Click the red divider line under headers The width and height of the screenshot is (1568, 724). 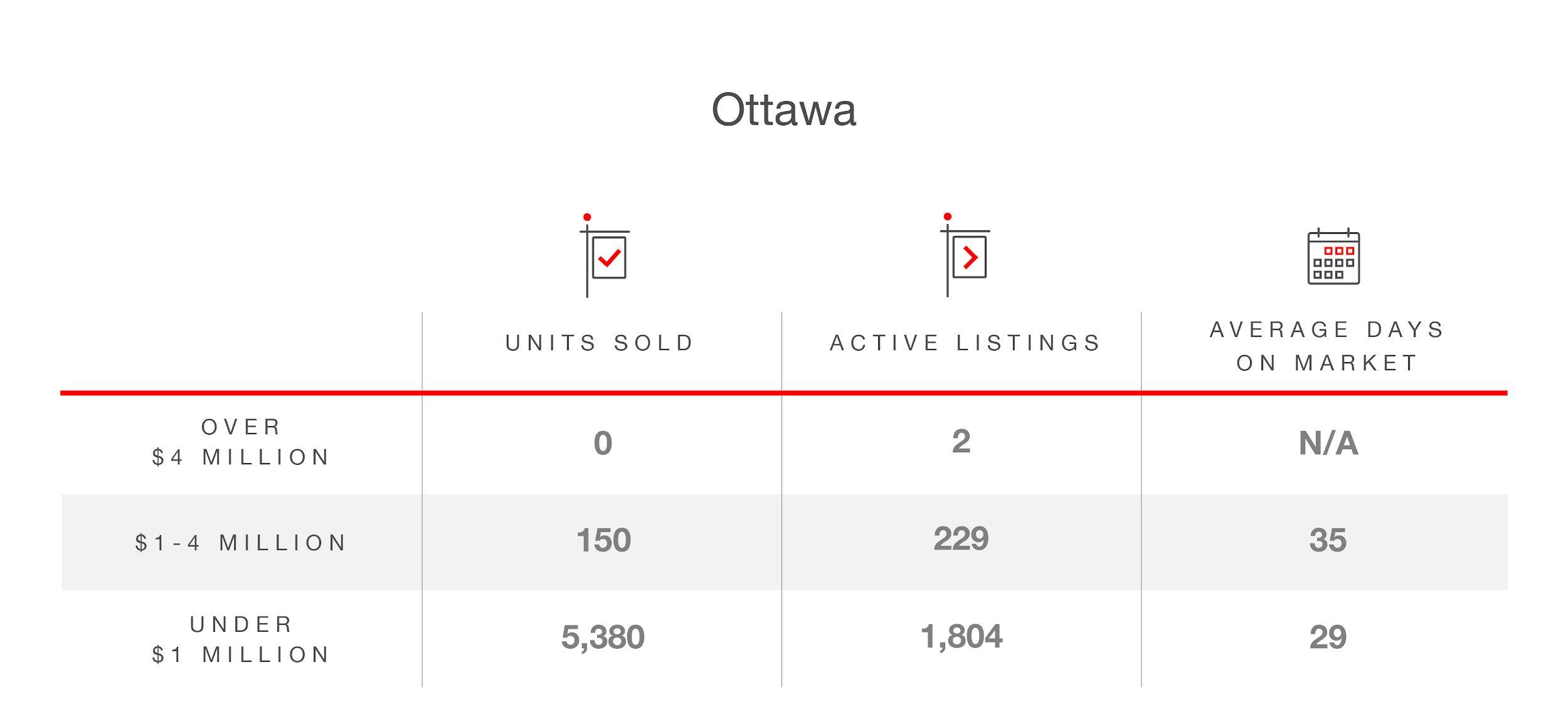point(784,393)
